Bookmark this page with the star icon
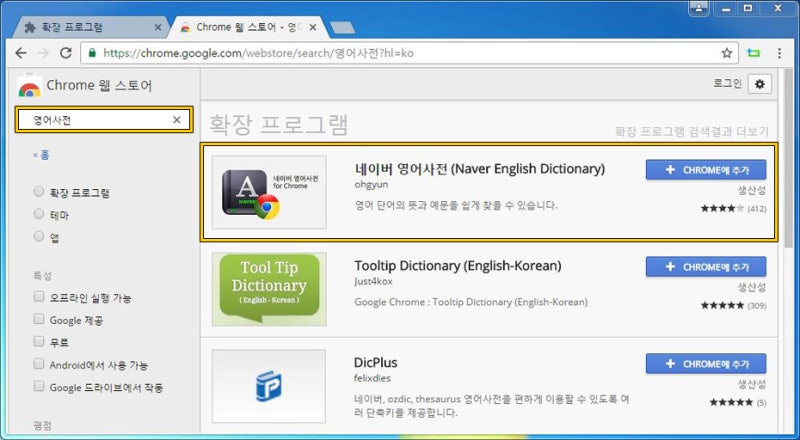This screenshot has width=800, height=440. click(727, 53)
